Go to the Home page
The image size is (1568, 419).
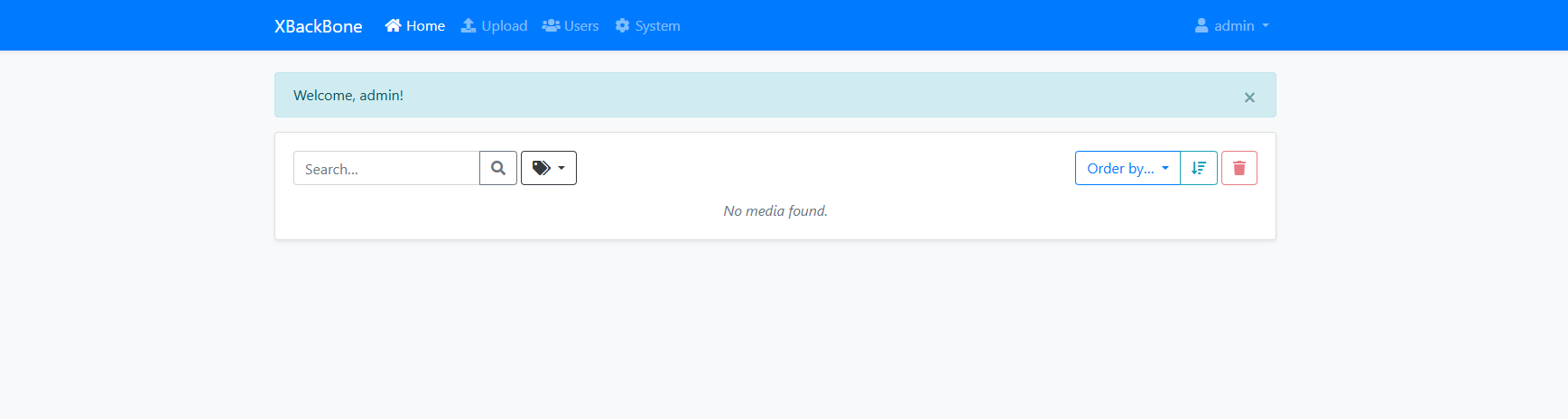[415, 25]
